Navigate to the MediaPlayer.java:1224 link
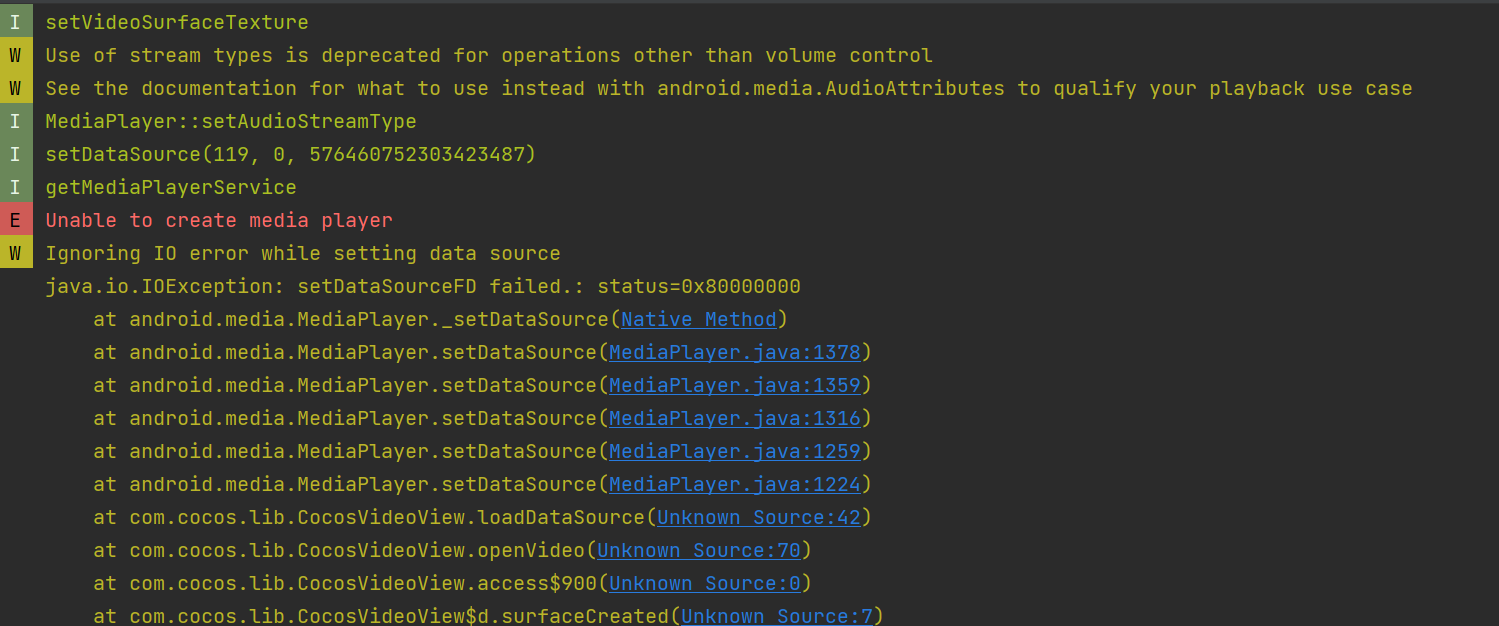This screenshot has width=1499, height=626. 735,485
